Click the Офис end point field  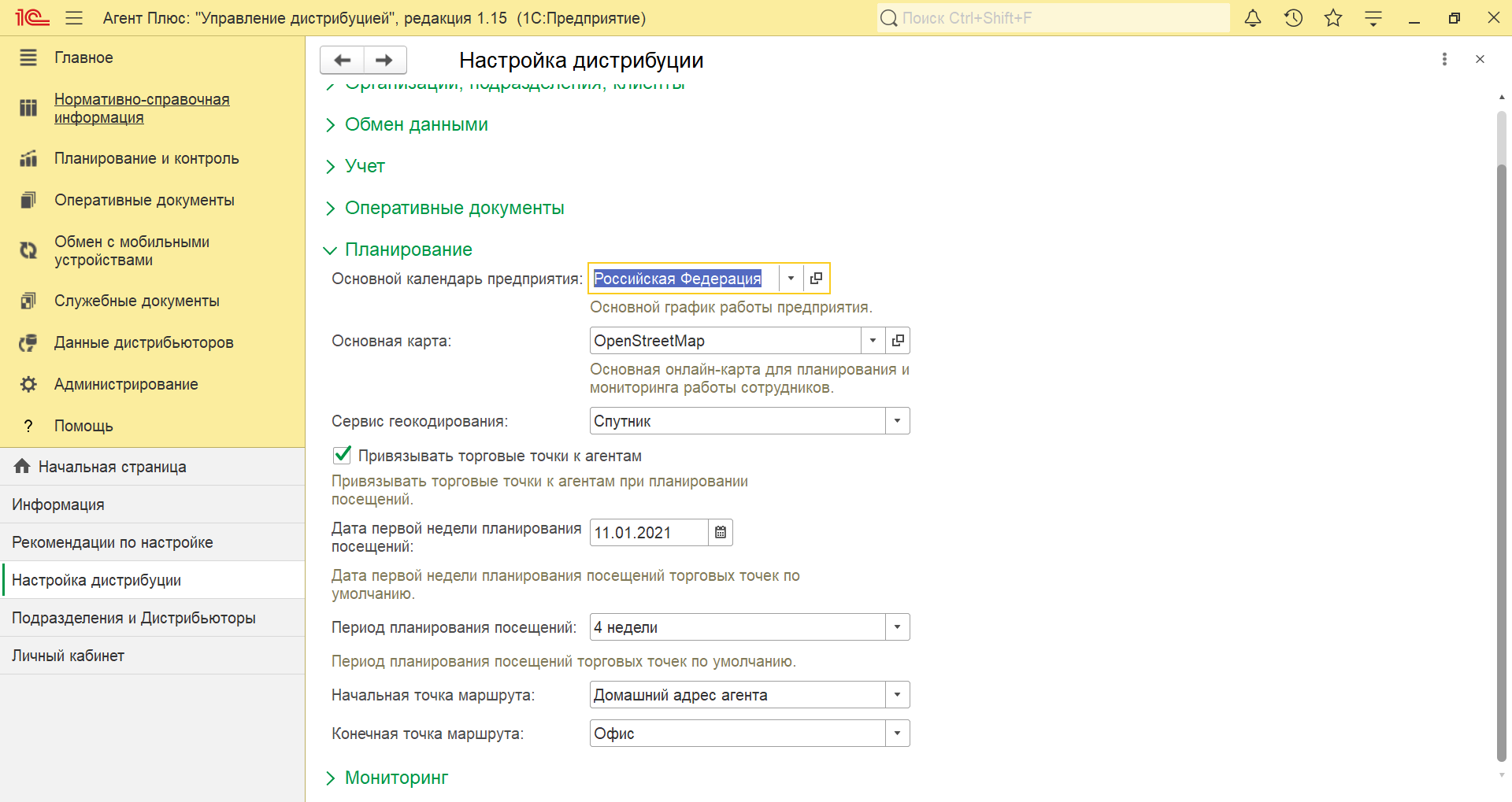[x=738, y=734]
